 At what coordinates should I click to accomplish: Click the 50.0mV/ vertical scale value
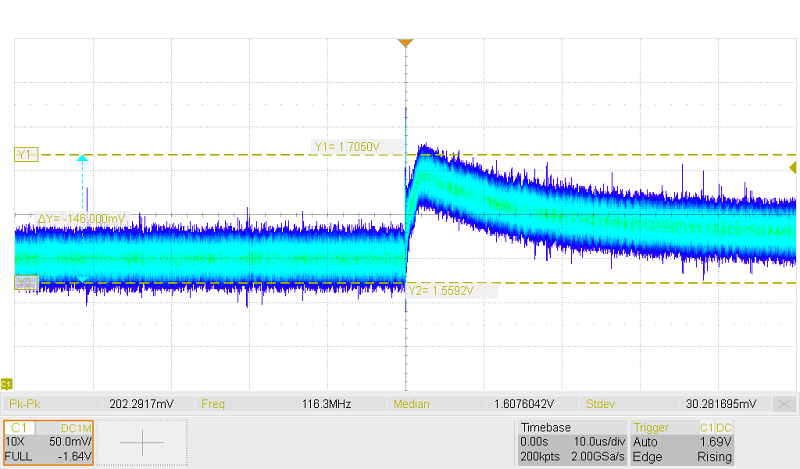[x=70, y=441]
